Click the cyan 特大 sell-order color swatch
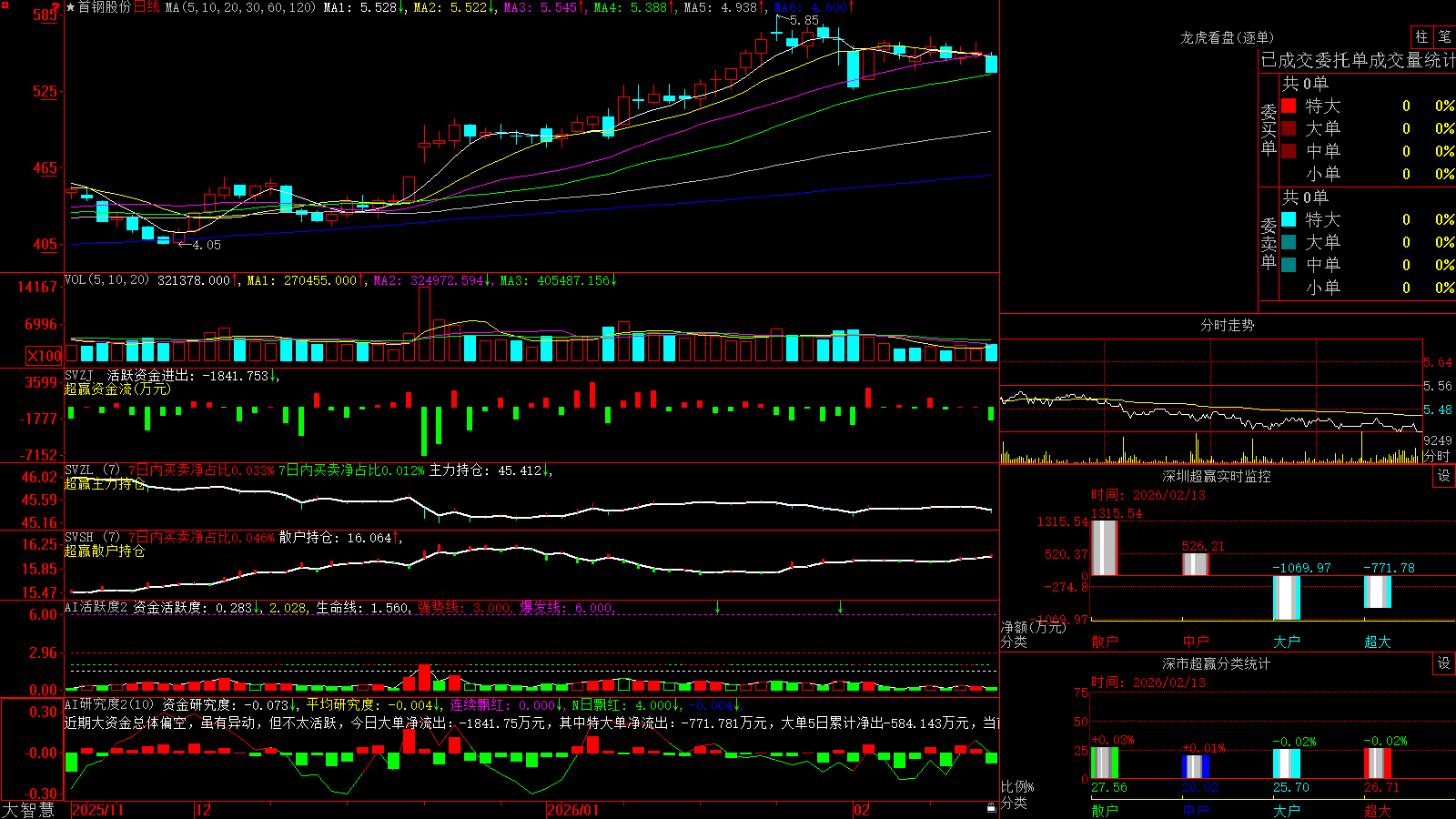The height and width of the screenshot is (819, 1456). click(1289, 219)
